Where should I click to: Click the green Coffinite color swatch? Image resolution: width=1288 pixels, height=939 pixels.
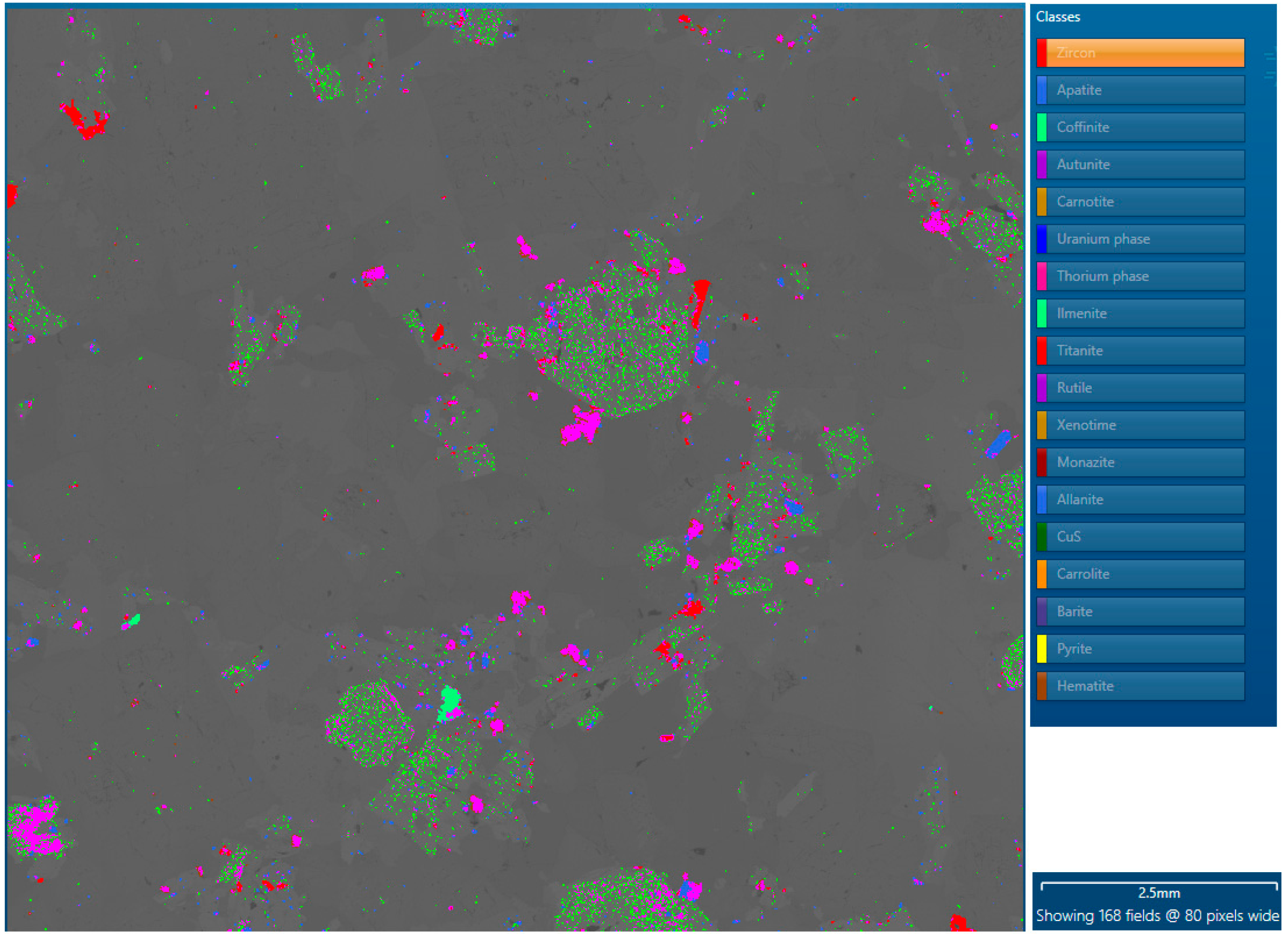(x=1041, y=127)
